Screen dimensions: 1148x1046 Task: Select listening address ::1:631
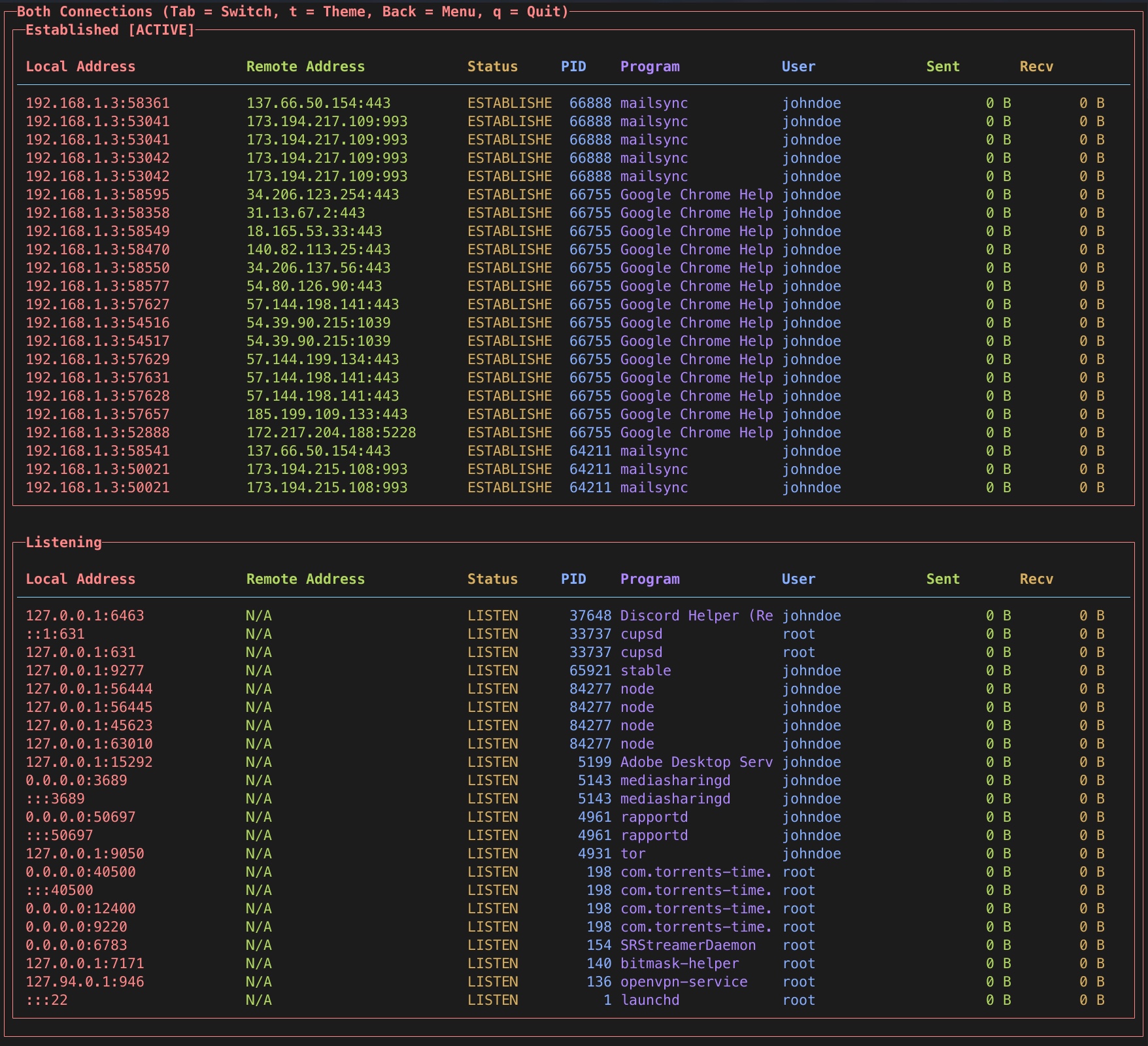[x=55, y=634]
